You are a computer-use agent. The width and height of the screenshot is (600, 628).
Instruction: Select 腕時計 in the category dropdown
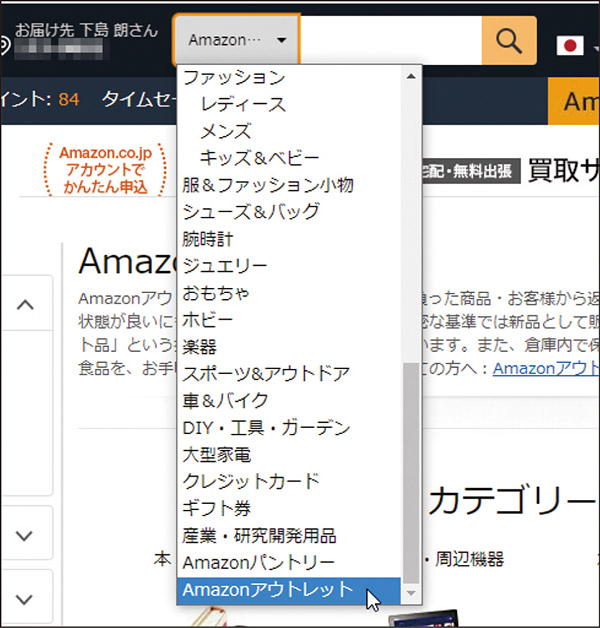206,239
